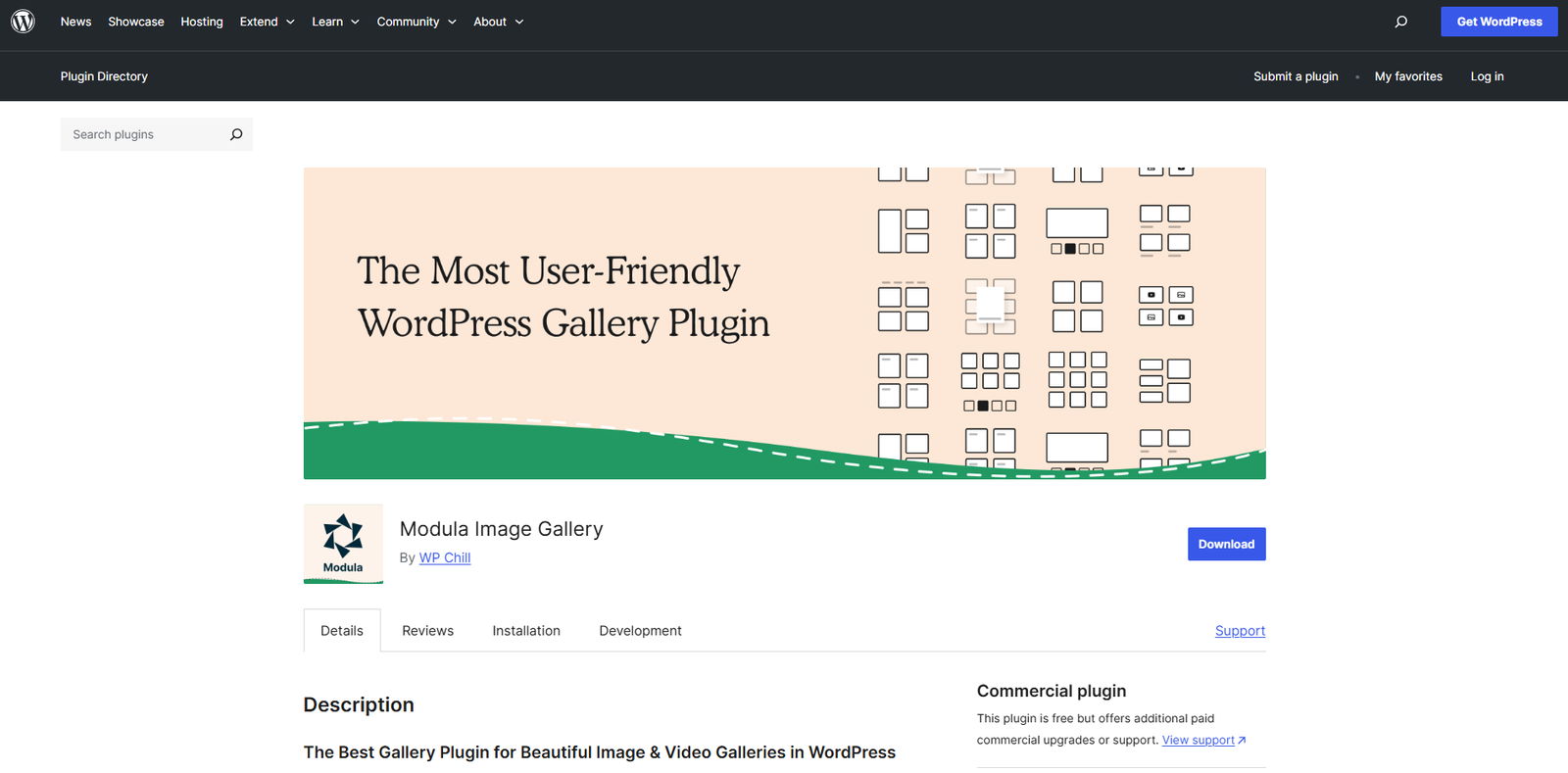
Task: Click the Get WordPress button
Action: click(1498, 22)
